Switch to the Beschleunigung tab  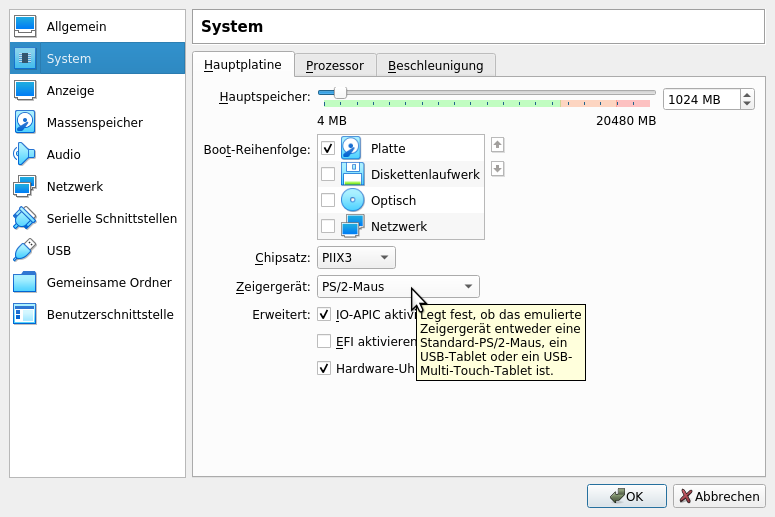[435, 65]
